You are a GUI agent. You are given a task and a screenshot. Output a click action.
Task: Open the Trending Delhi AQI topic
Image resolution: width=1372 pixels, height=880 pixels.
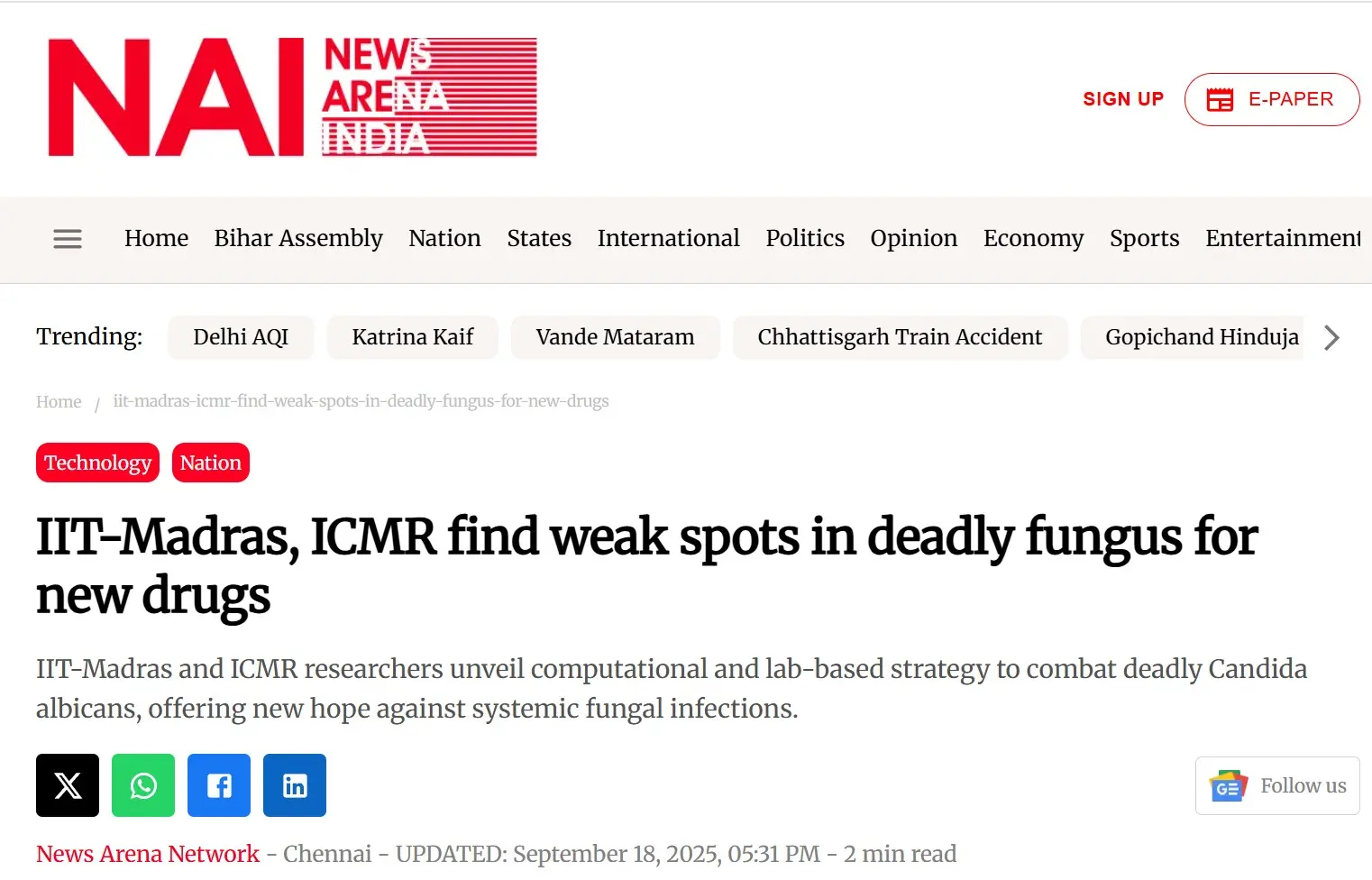pyautogui.click(x=240, y=337)
